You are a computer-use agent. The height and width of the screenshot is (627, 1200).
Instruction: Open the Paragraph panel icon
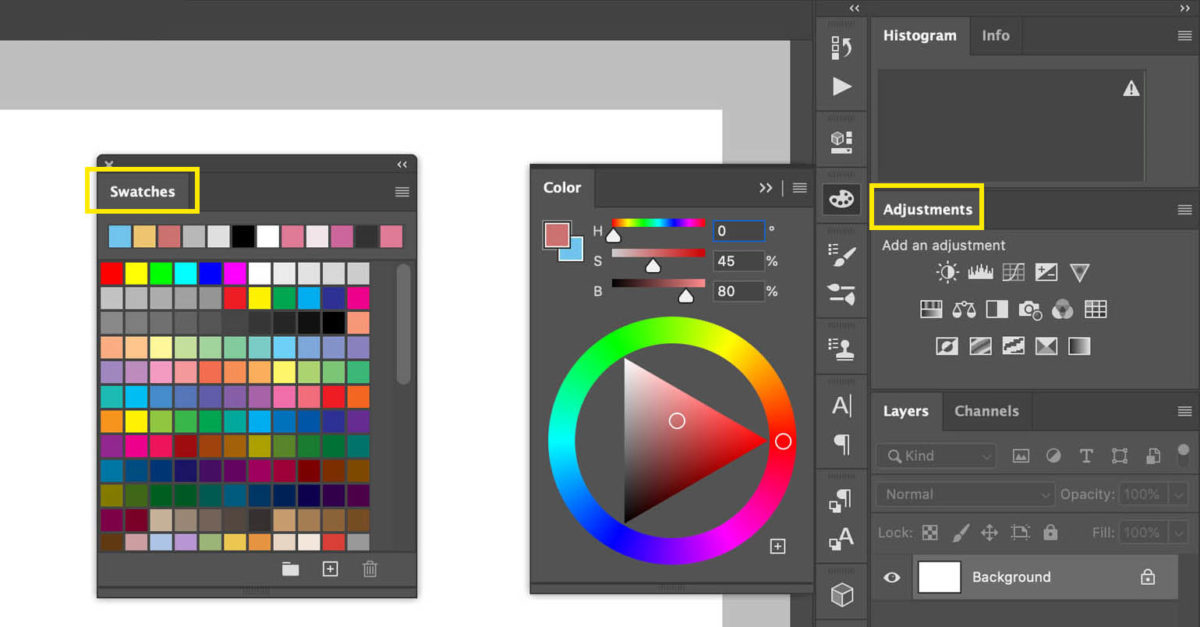pyautogui.click(x=841, y=441)
